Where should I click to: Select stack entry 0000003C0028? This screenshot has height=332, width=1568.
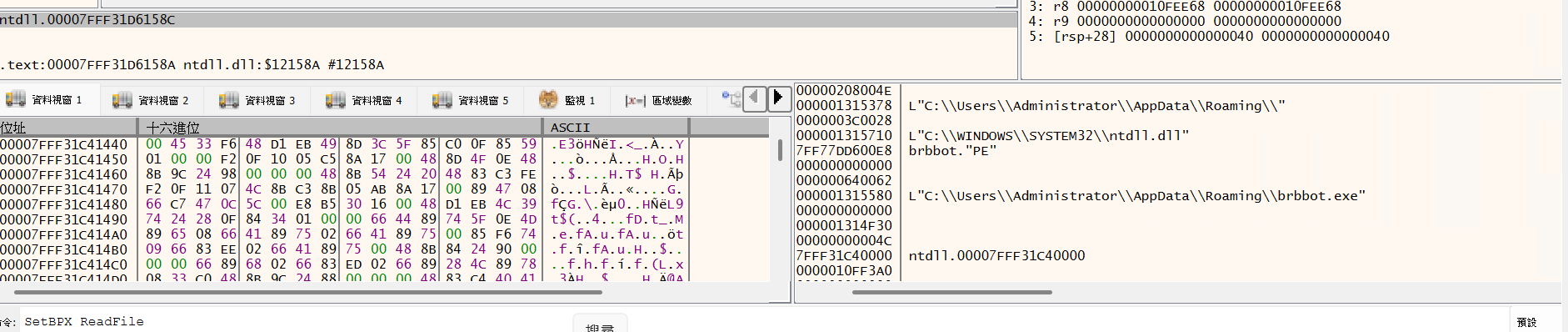844,121
